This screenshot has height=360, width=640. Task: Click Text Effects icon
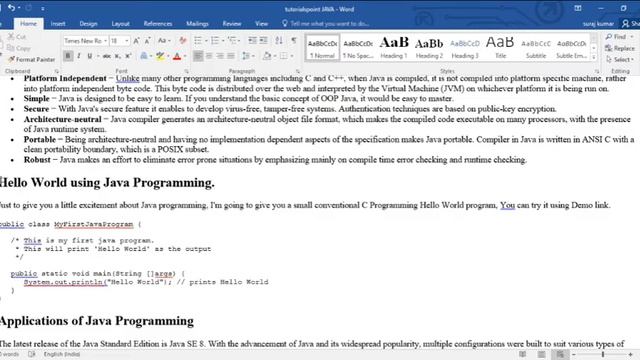[x=144, y=56]
